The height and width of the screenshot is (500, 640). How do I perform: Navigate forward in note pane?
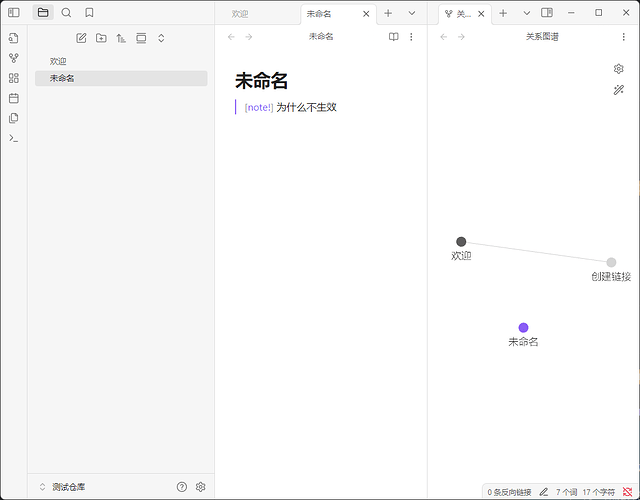[249, 37]
